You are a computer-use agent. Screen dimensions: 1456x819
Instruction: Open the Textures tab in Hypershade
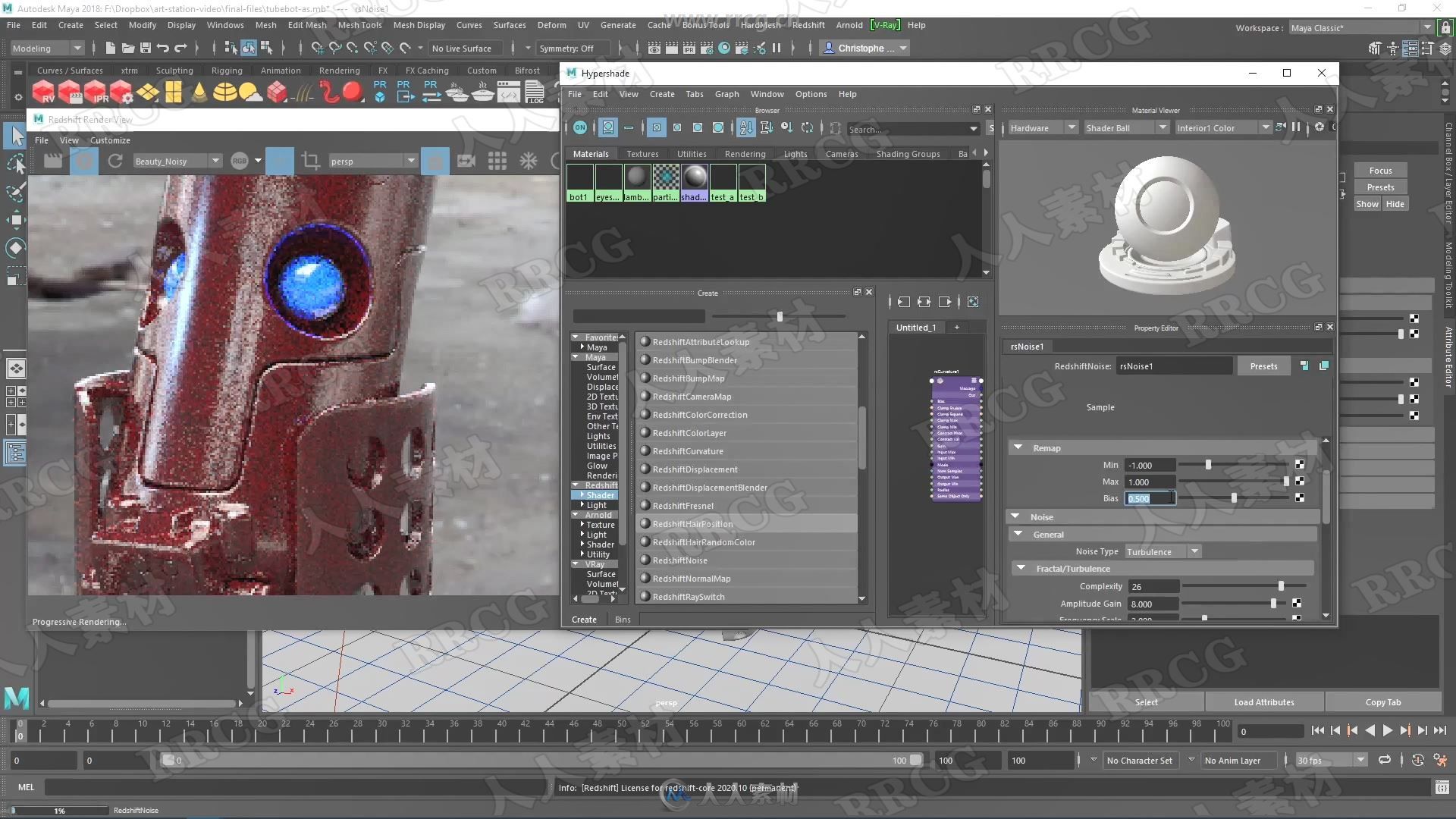(x=641, y=153)
